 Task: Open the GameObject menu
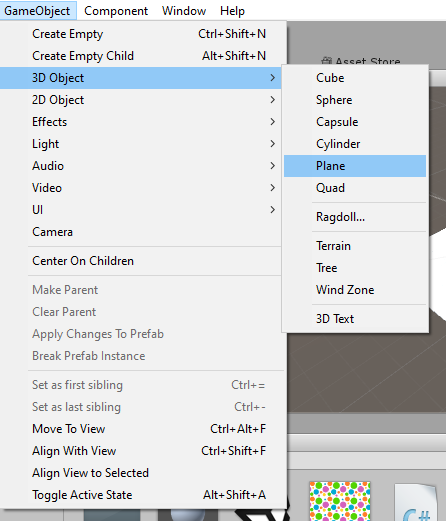click(x=37, y=11)
